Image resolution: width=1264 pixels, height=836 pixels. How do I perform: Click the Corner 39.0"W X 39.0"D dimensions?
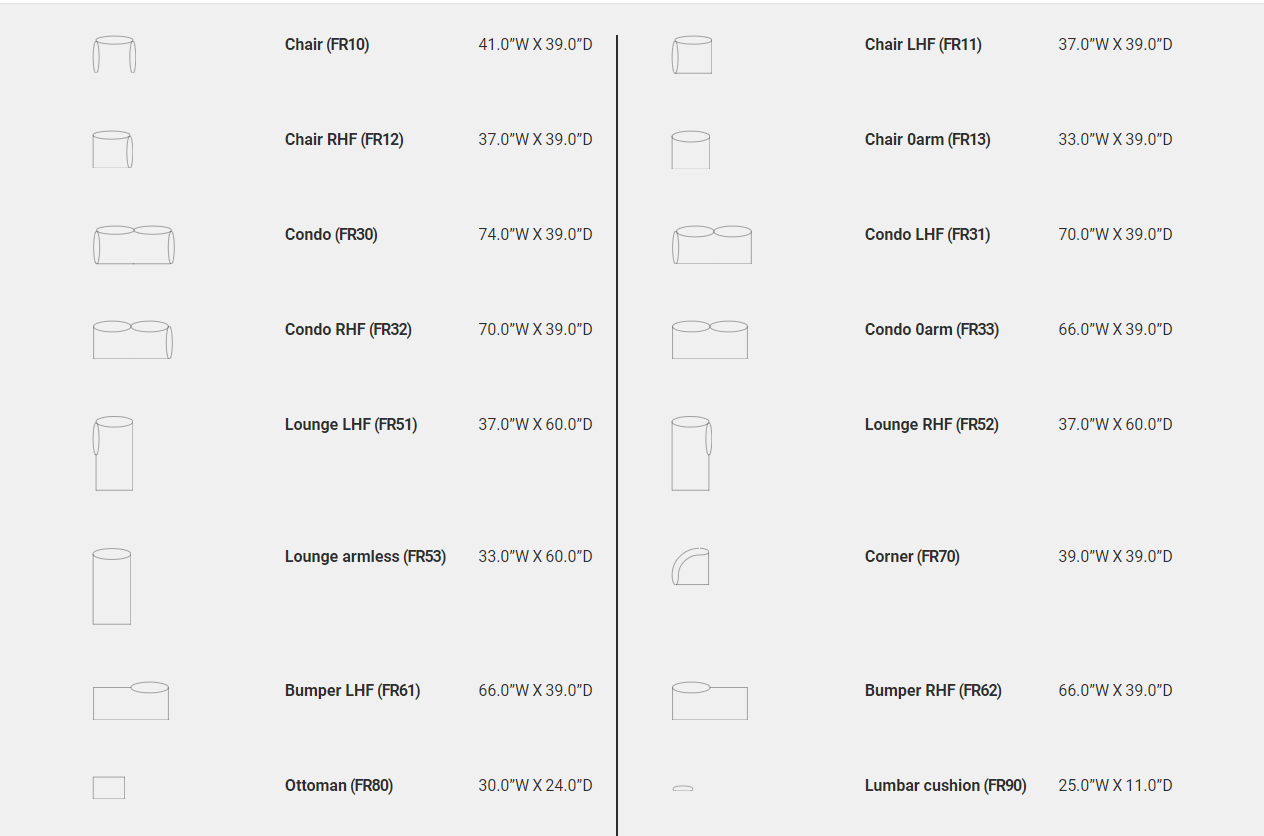pyautogui.click(x=1115, y=557)
